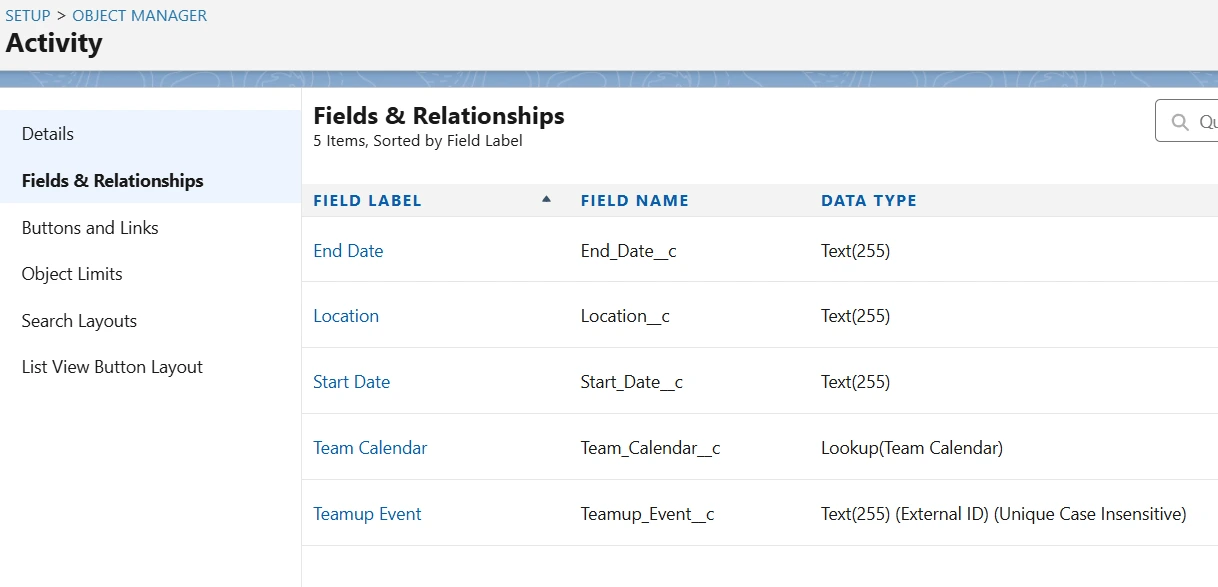The width and height of the screenshot is (1218, 587).
Task: Sort by Field Label column header
Action: 367,201
